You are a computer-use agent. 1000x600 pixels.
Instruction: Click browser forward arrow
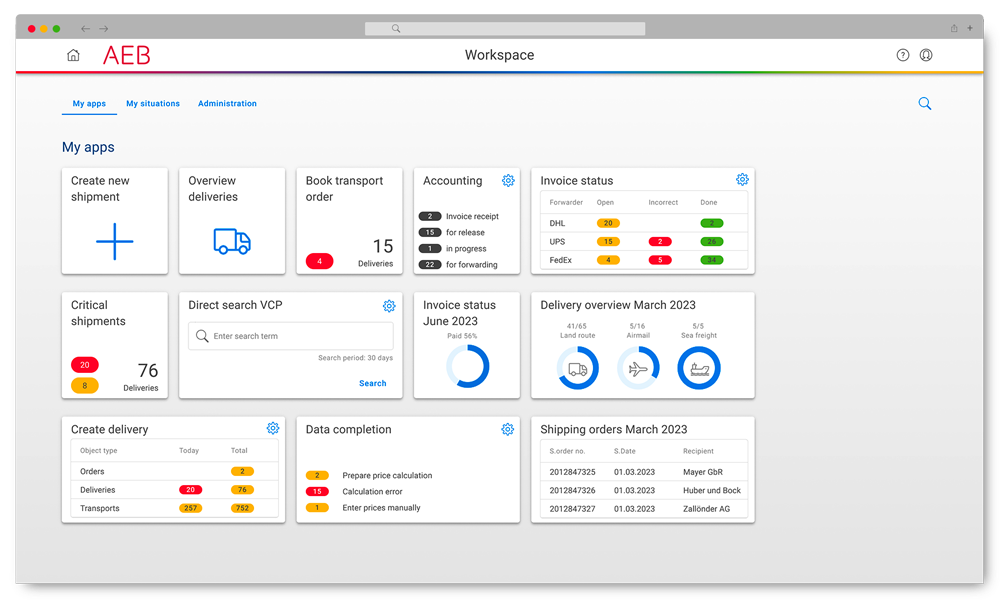pos(104,29)
